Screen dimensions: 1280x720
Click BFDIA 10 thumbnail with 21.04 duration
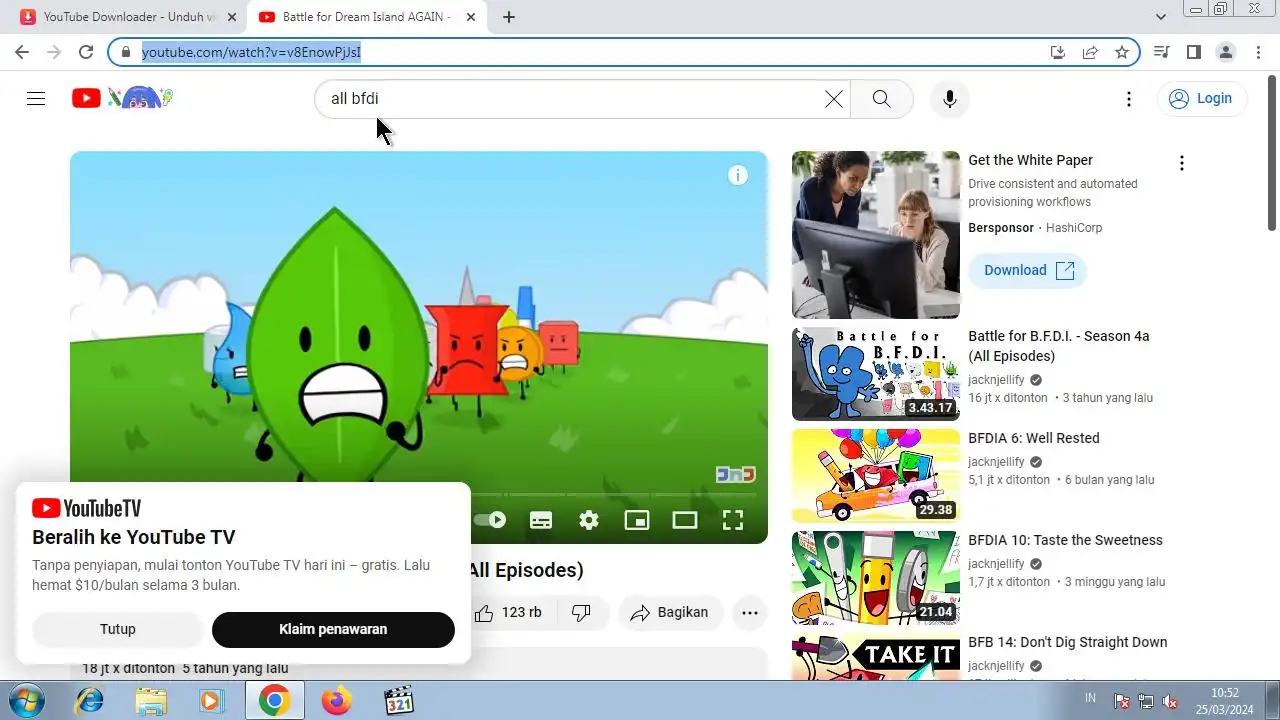[x=876, y=578]
